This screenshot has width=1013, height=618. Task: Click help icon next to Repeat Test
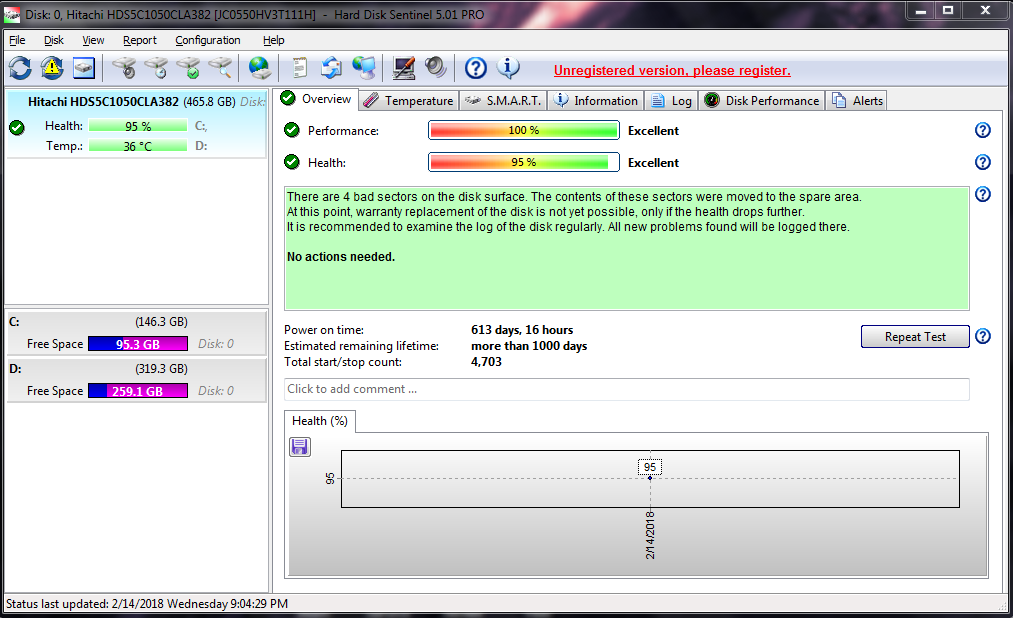tap(983, 336)
